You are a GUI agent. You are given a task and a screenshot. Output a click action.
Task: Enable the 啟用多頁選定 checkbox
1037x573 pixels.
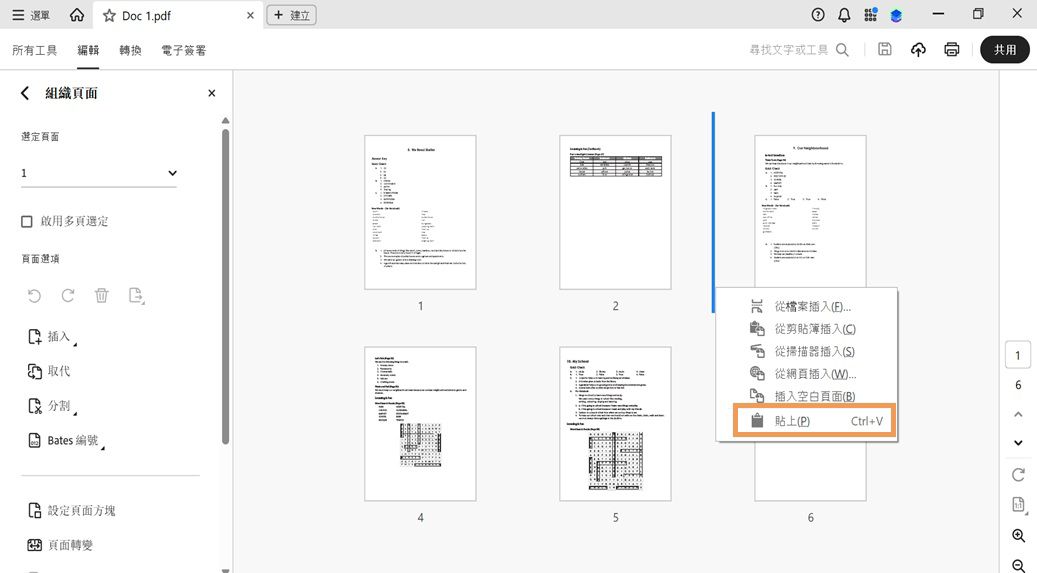click(26, 222)
